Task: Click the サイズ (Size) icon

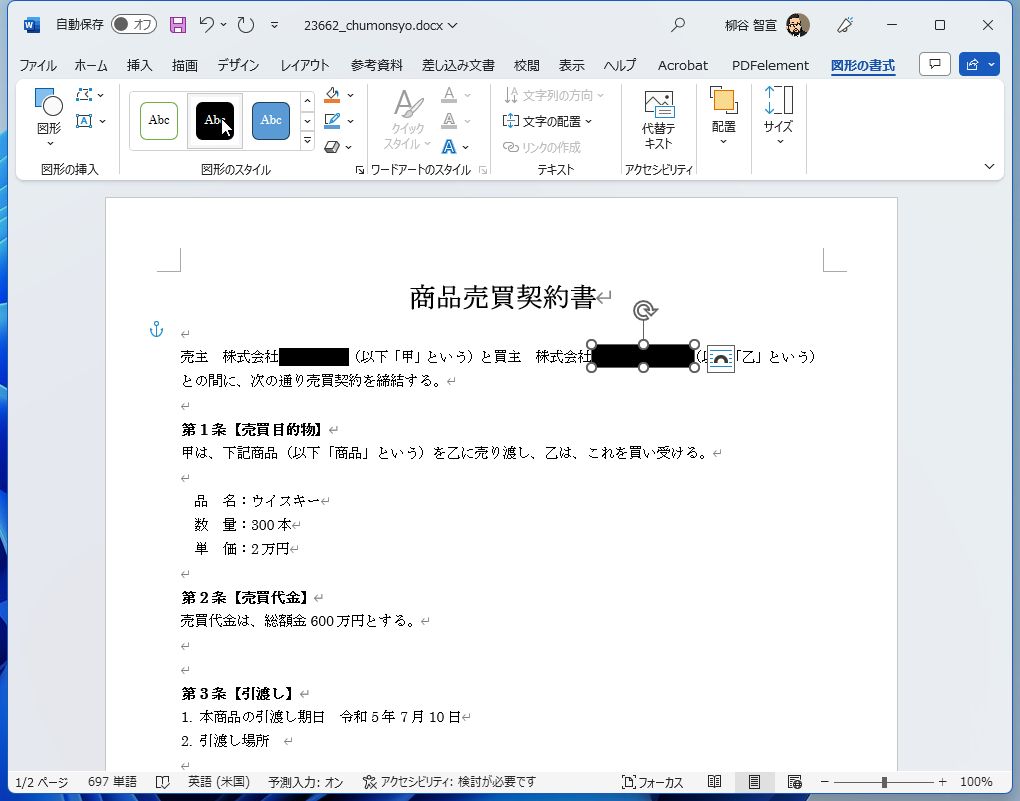Action: coord(778,113)
